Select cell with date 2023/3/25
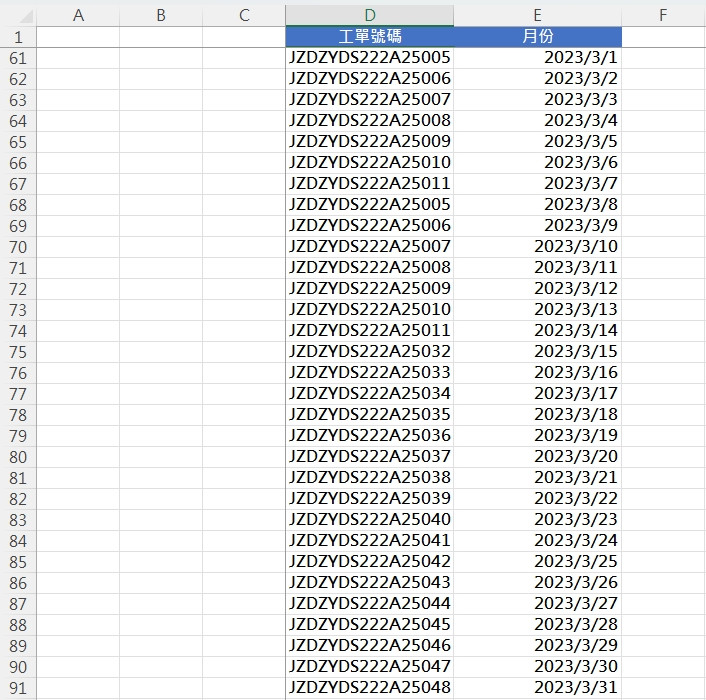This screenshot has width=706, height=700. tap(538, 562)
